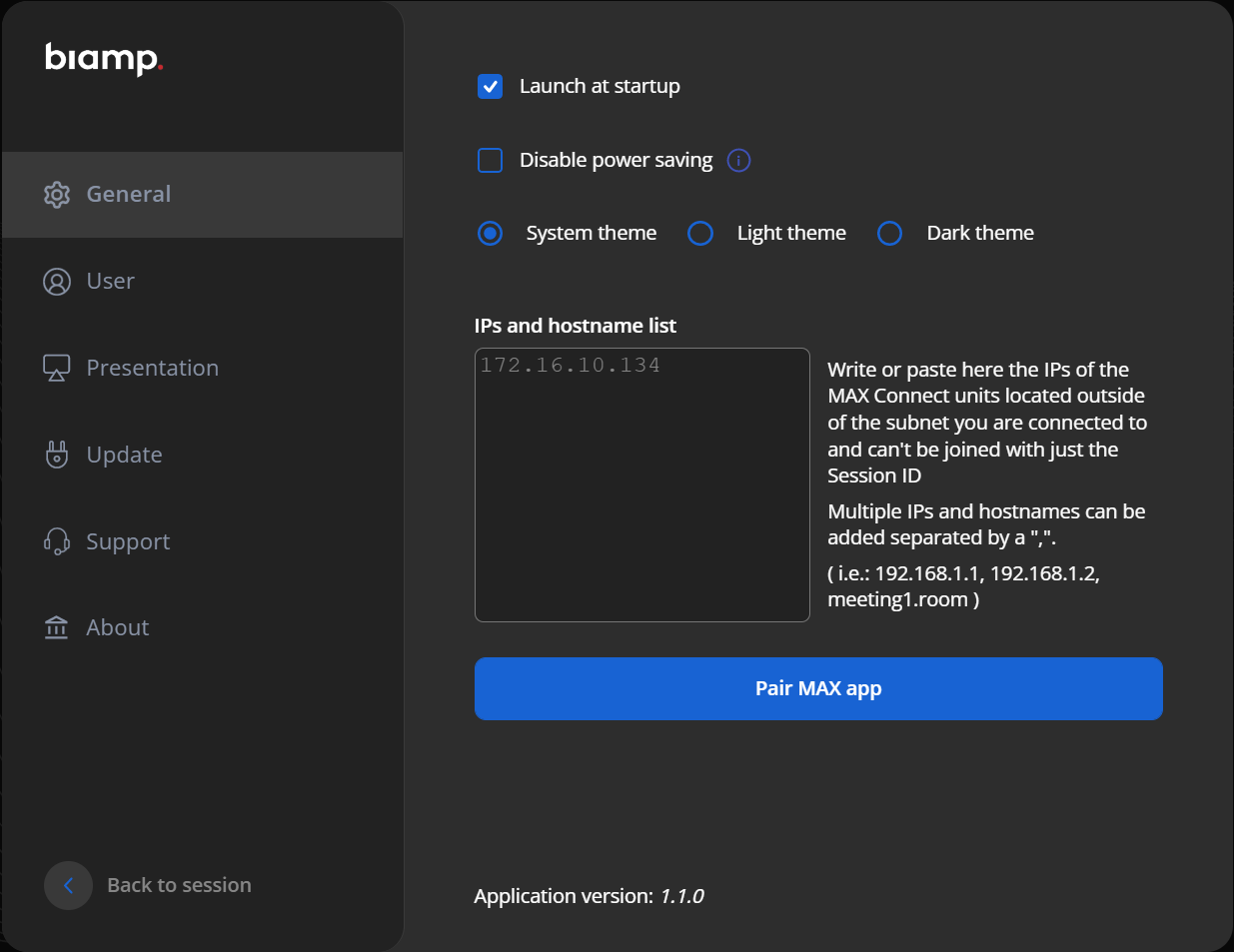Select the System theme radio button
This screenshot has height=952, width=1234.
click(x=490, y=234)
